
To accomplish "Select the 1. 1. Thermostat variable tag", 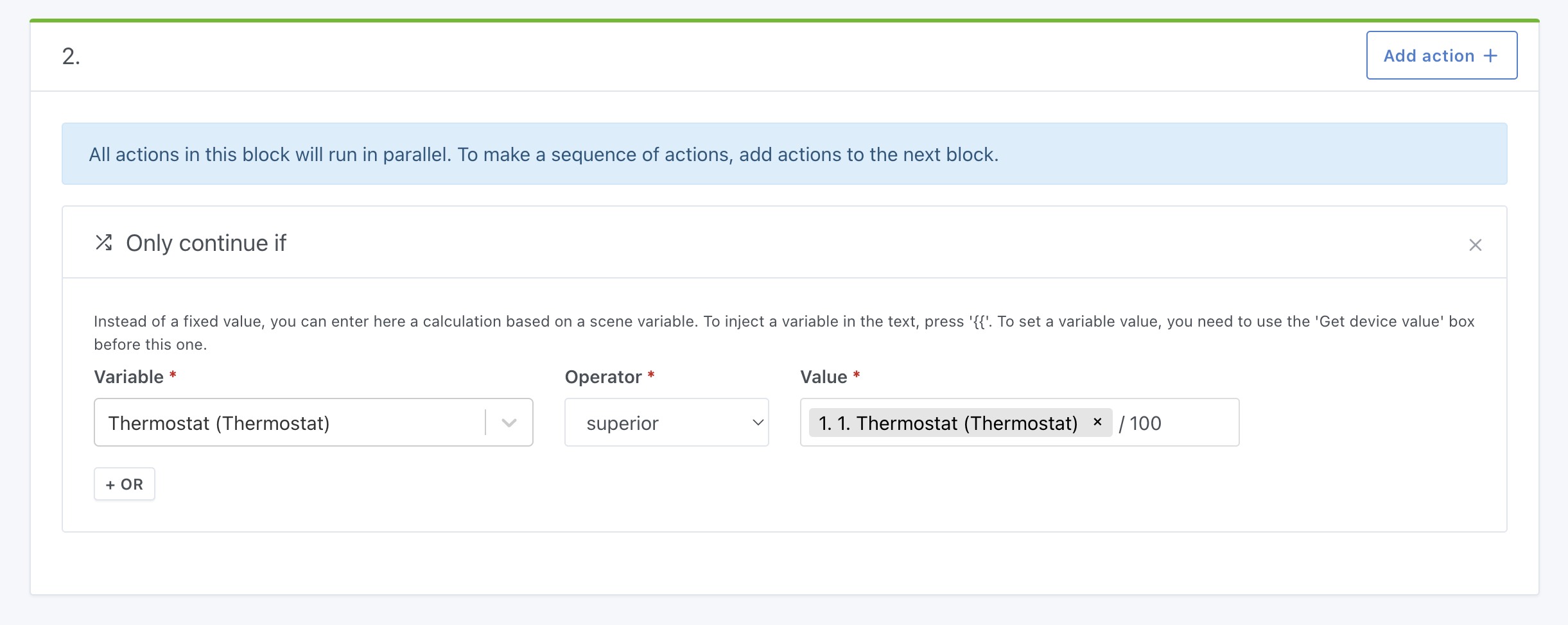I will coord(948,423).
